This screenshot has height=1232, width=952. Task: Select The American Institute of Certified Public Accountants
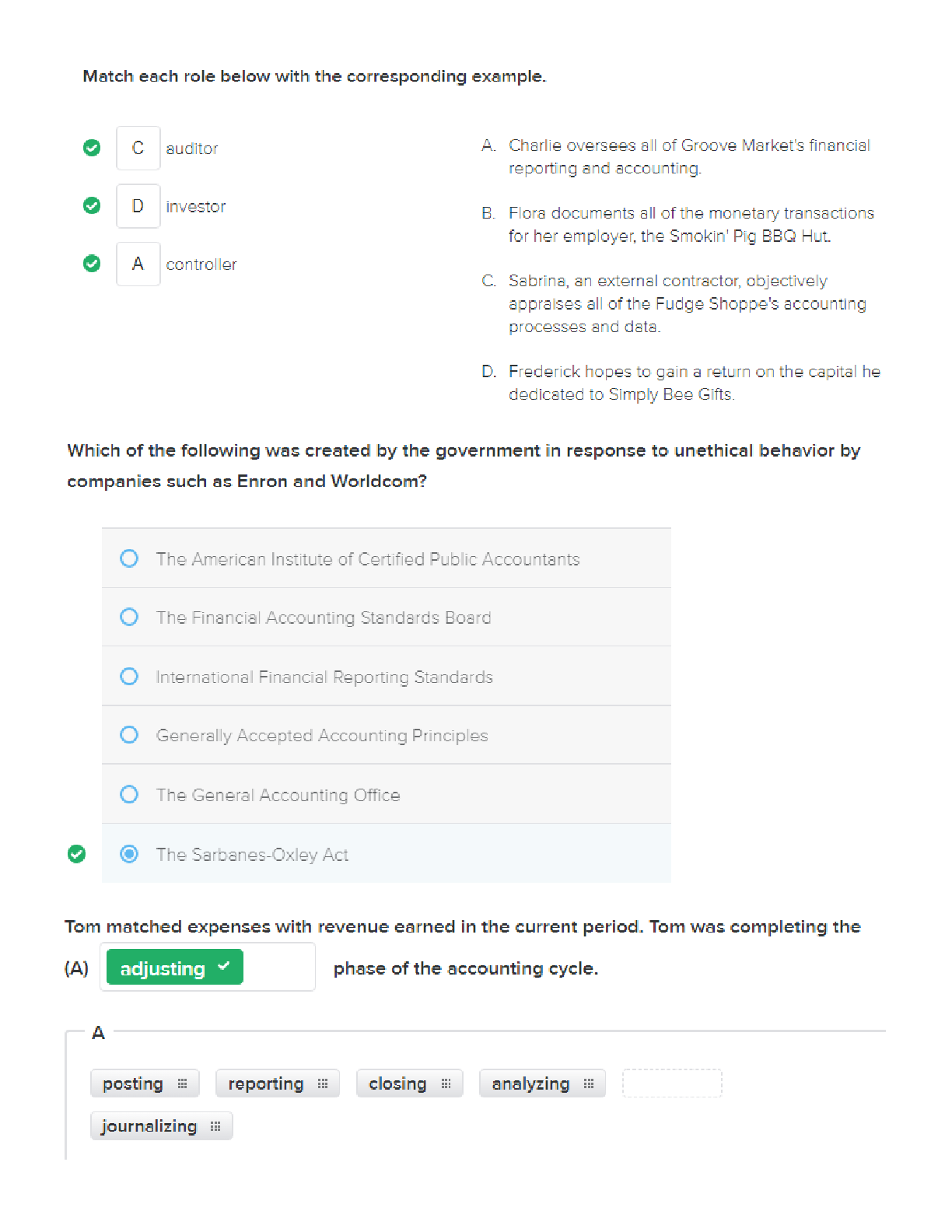tap(129, 558)
